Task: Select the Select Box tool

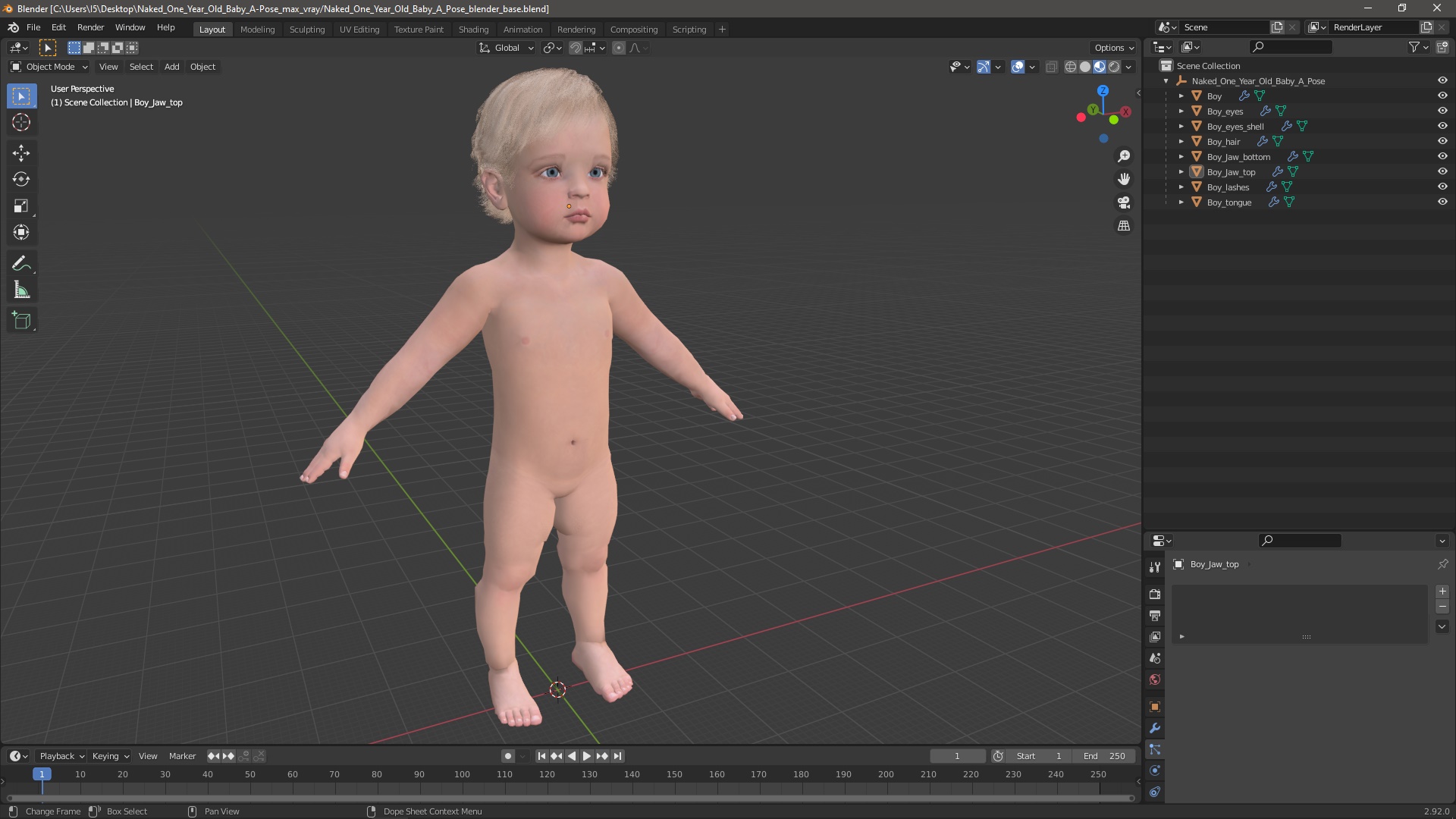Action: point(21,96)
